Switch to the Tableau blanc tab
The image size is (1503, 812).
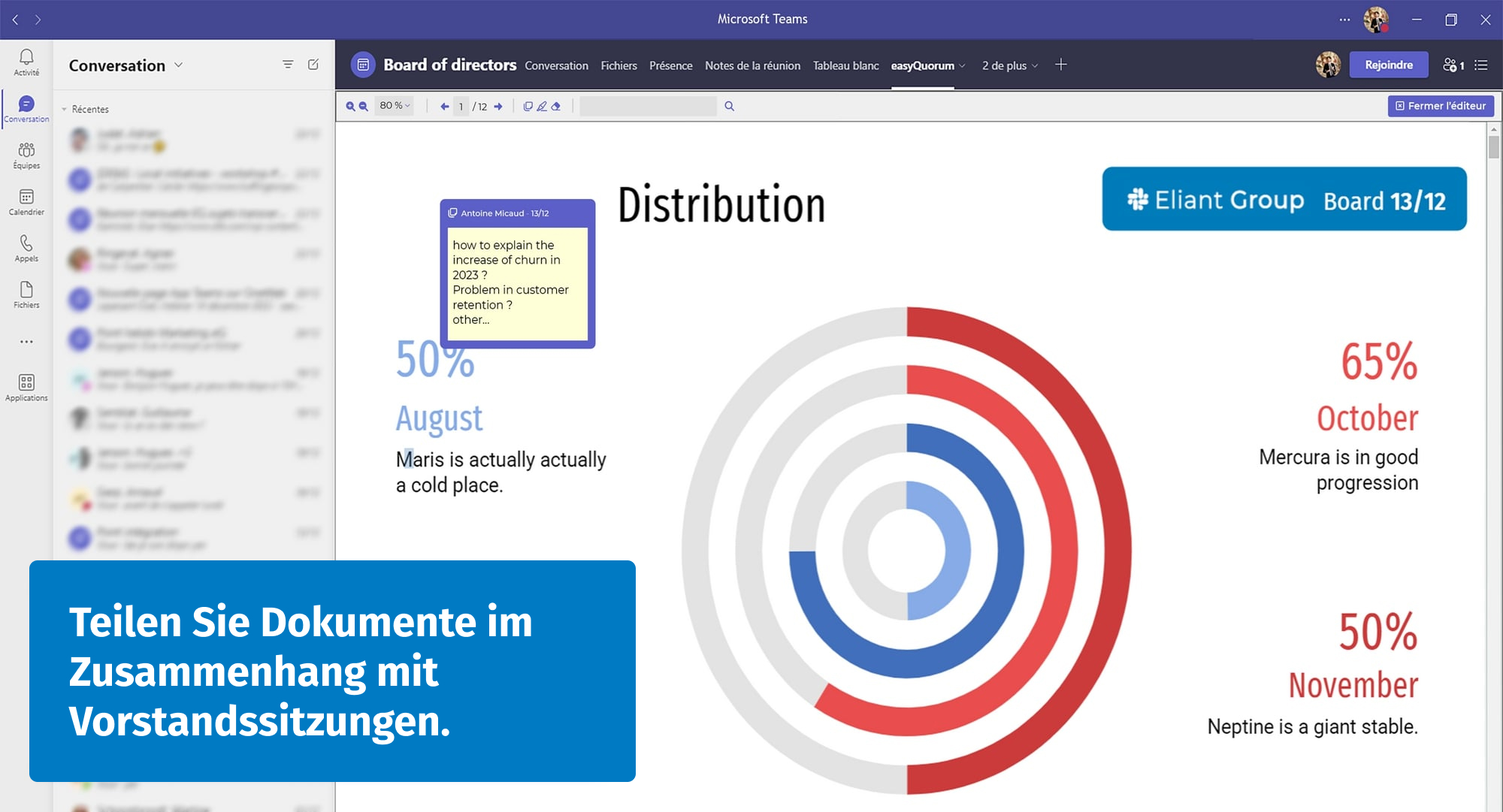pyautogui.click(x=845, y=66)
